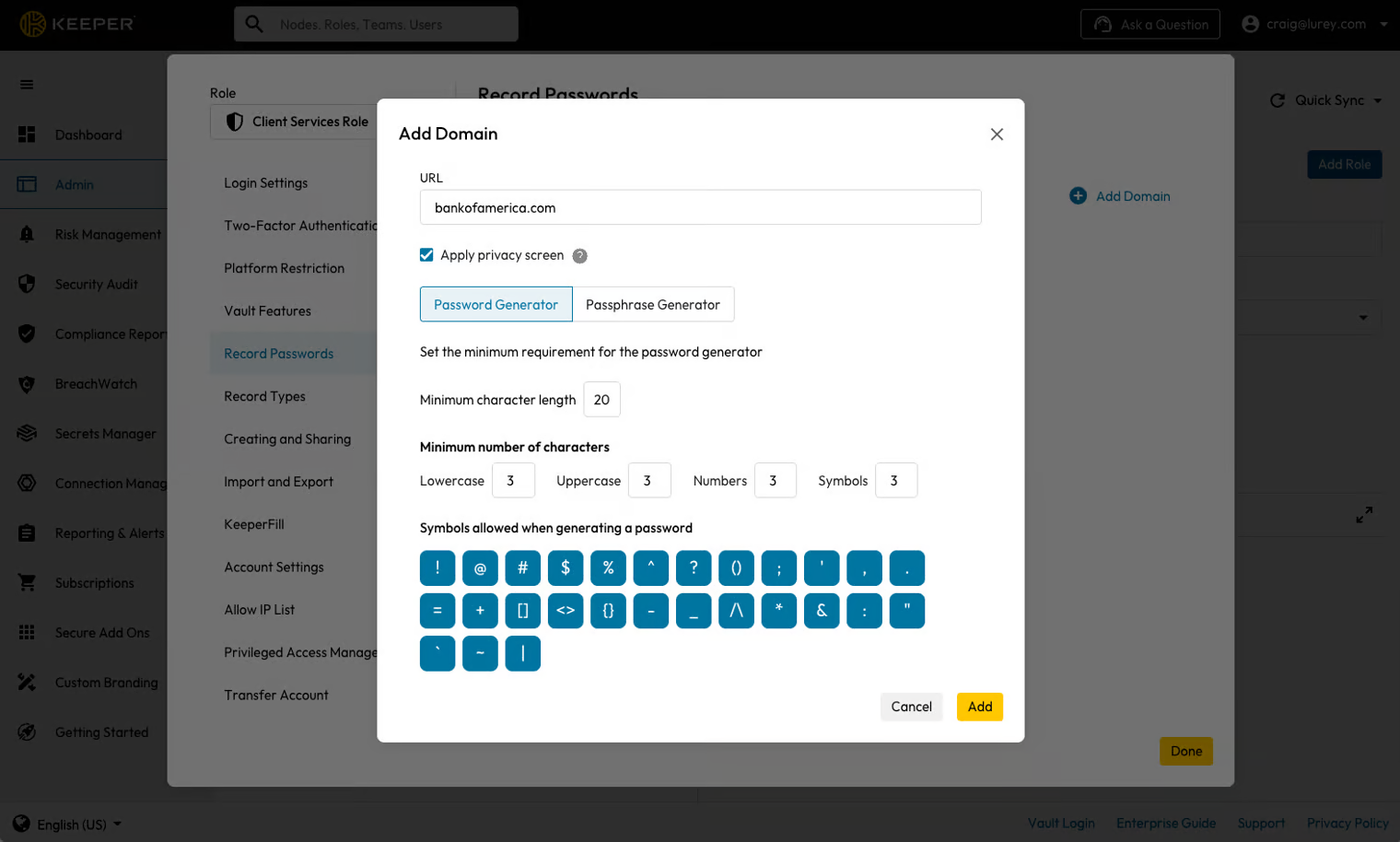This screenshot has height=842, width=1400.
Task: Click the help icon beside Apply privacy screen
Action: tap(579, 256)
